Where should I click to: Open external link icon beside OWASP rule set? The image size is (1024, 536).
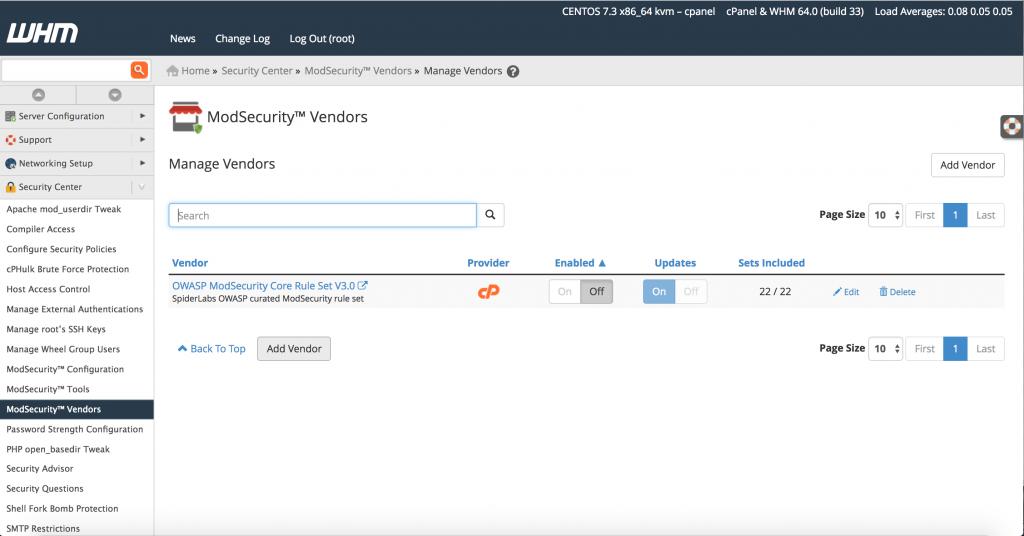click(x=362, y=285)
